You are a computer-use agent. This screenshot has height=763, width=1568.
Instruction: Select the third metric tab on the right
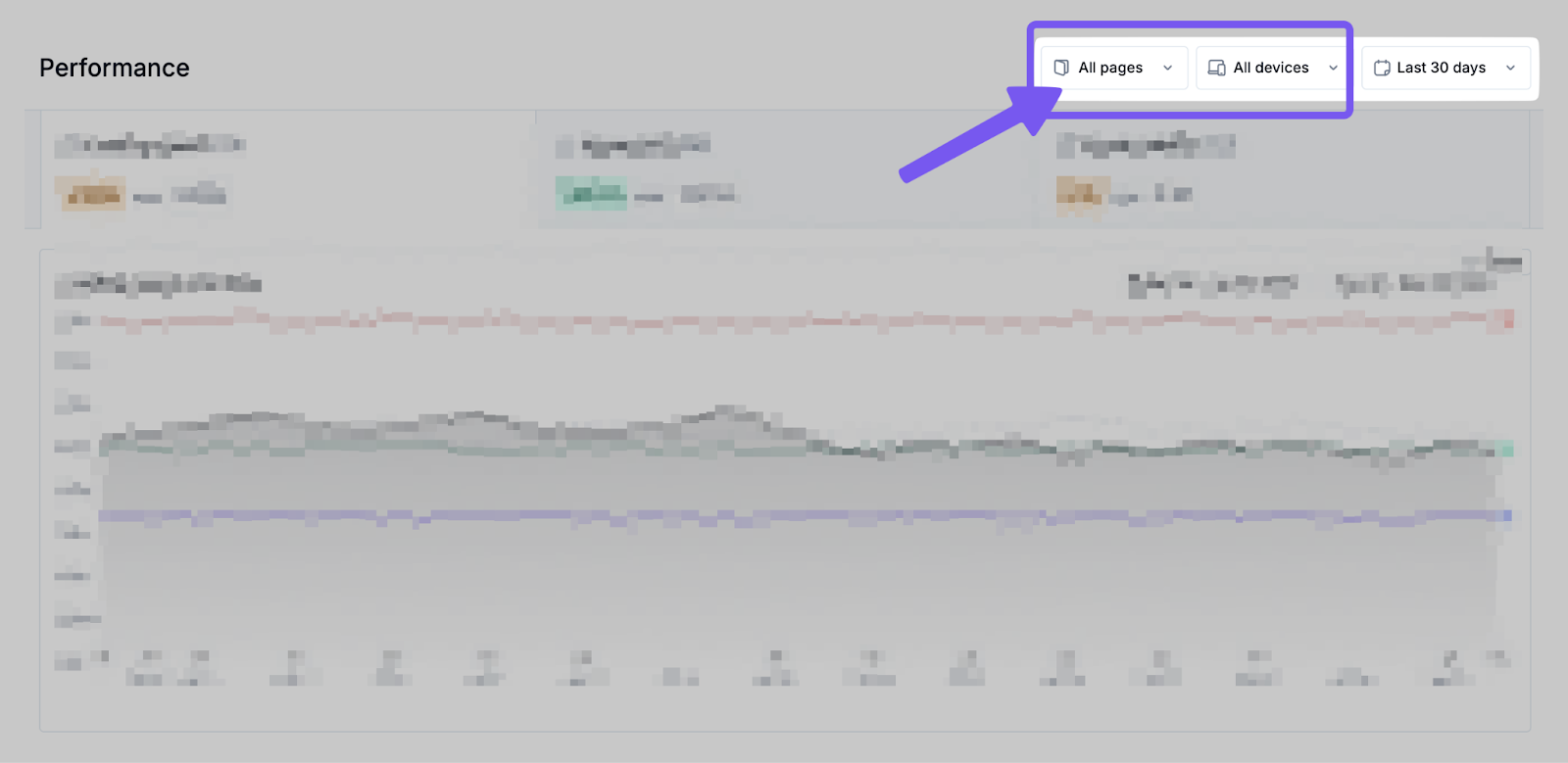coord(1284,168)
